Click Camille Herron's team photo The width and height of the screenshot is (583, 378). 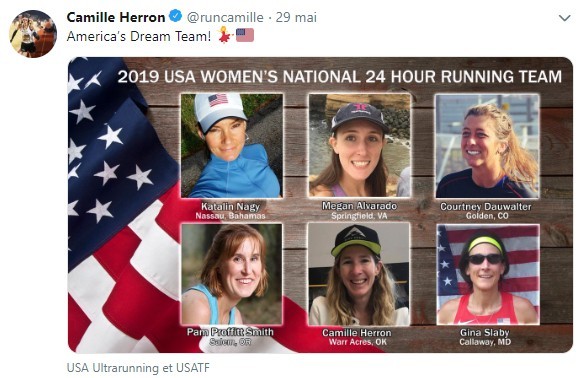coord(359,274)
